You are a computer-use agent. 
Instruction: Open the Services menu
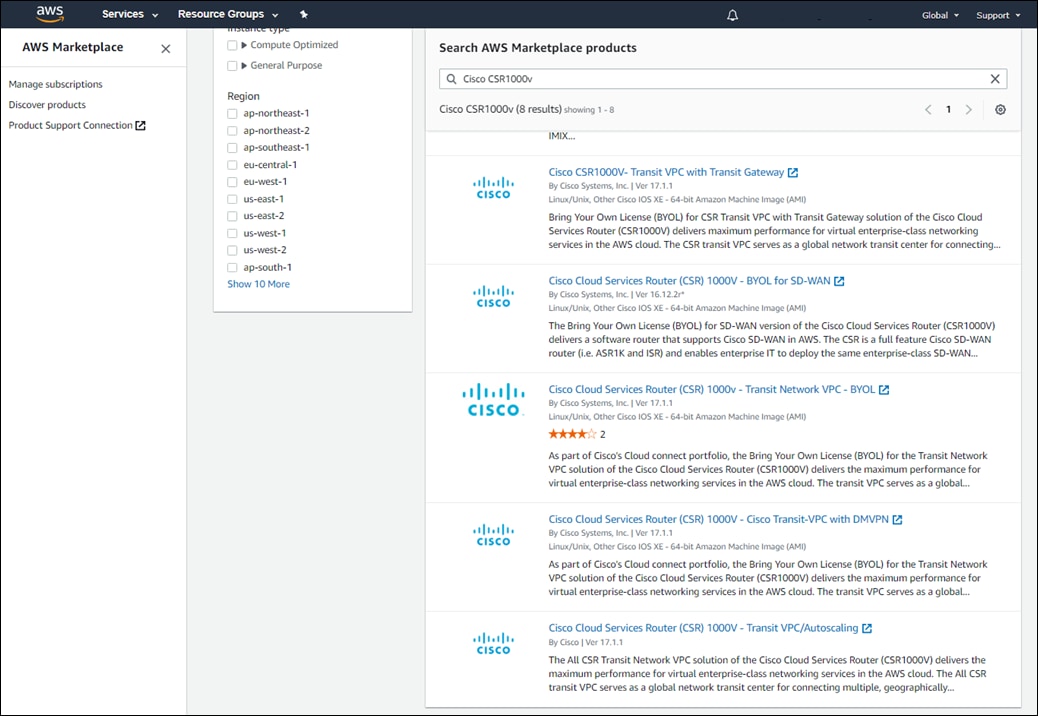(x=130, y=14)
